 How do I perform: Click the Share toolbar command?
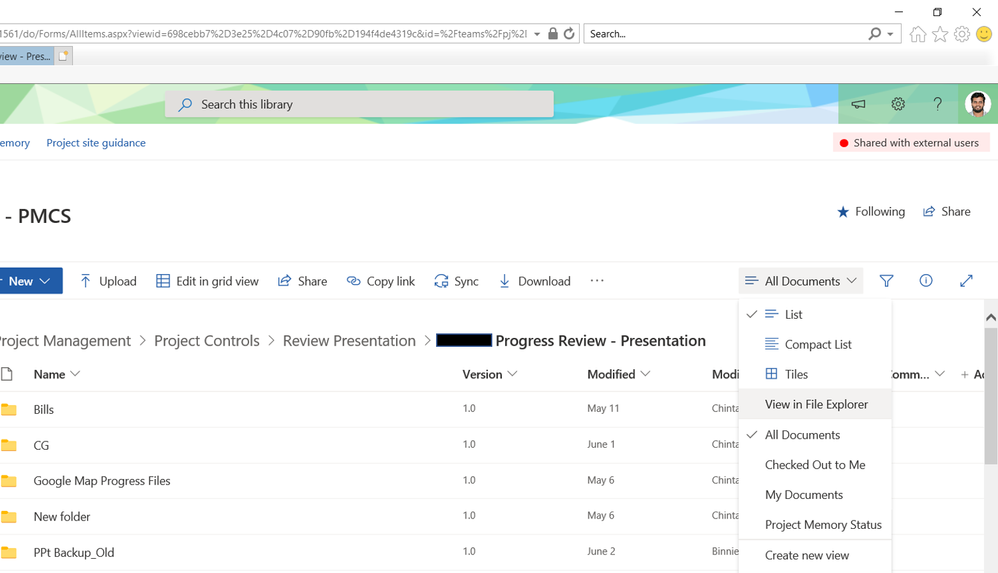302,281
